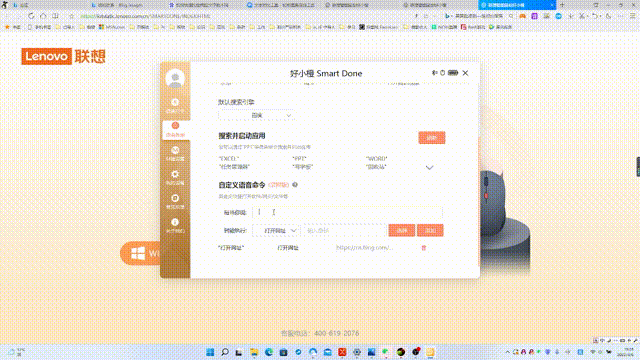Click the Windows download button behind dialog
Image resolution: width=640 pixels, height=360 pixels.
[x=141, y=253]
